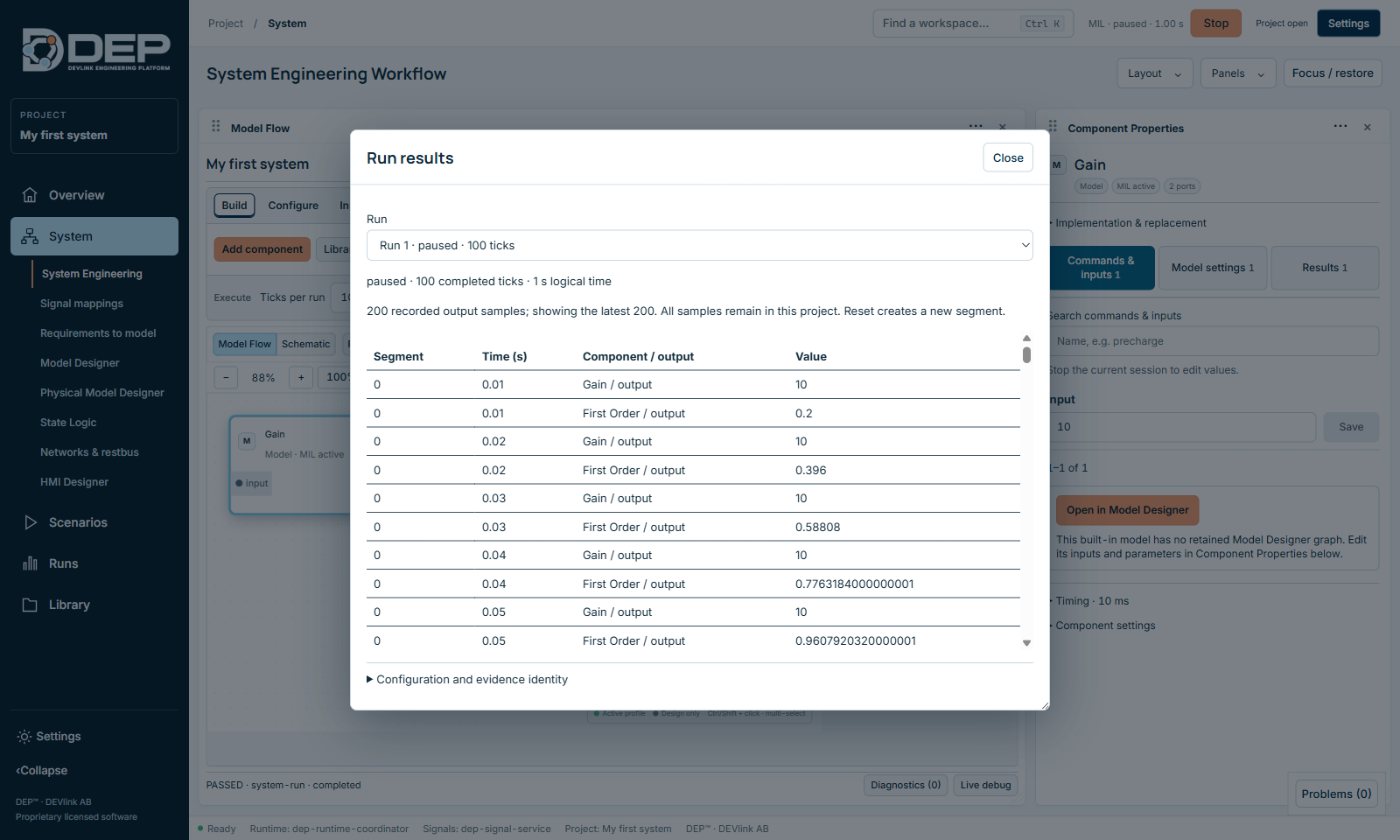Select the Configure tab
1400x840 pixels.
click(293, 206)
